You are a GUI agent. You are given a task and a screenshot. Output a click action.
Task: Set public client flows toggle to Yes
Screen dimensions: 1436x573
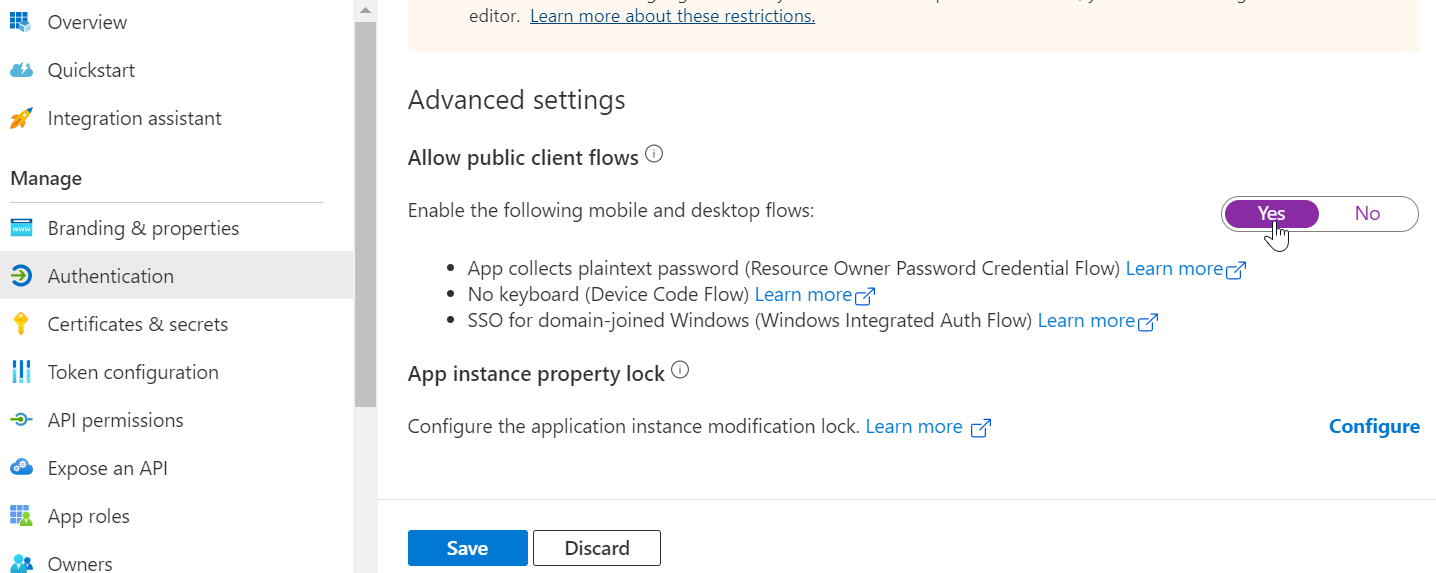pyautogui.click(x=1271, y=214)
